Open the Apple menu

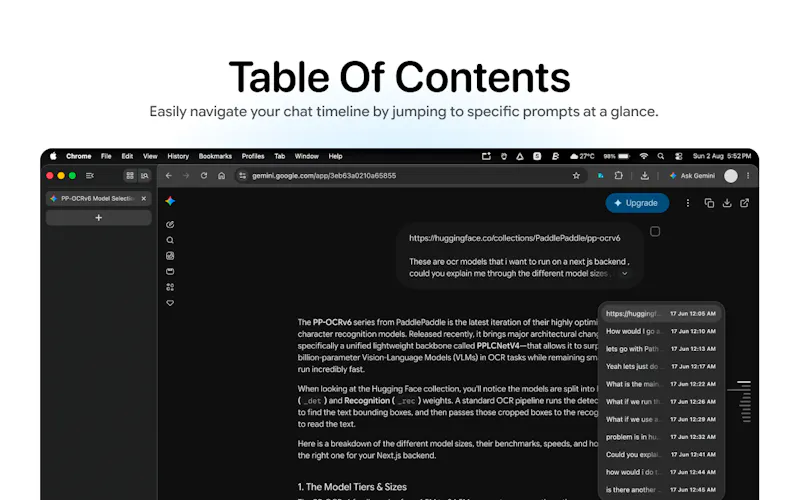(53, 156)
